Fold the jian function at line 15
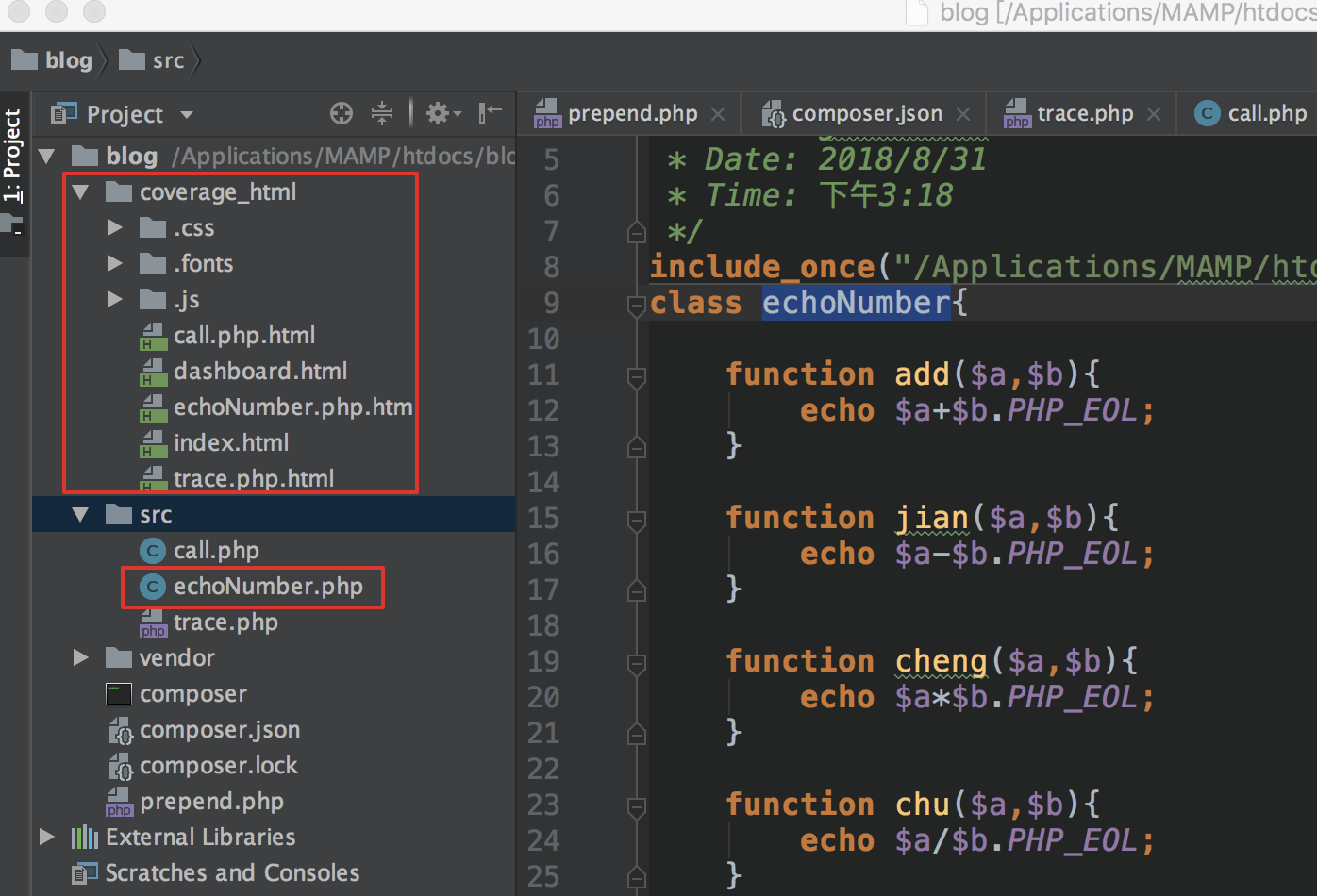Screen dimensions: 1317x896 coord(637,519)
